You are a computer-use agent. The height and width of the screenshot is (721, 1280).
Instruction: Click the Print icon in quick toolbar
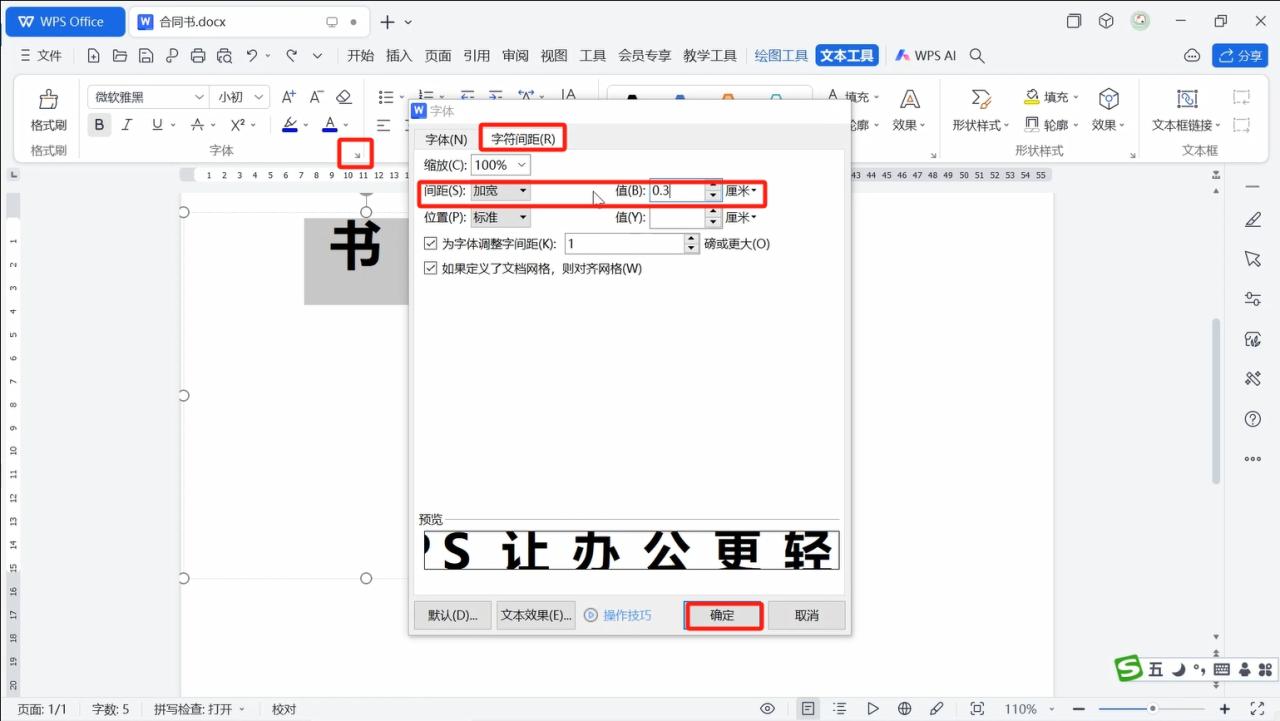click(x=198, y=56)
